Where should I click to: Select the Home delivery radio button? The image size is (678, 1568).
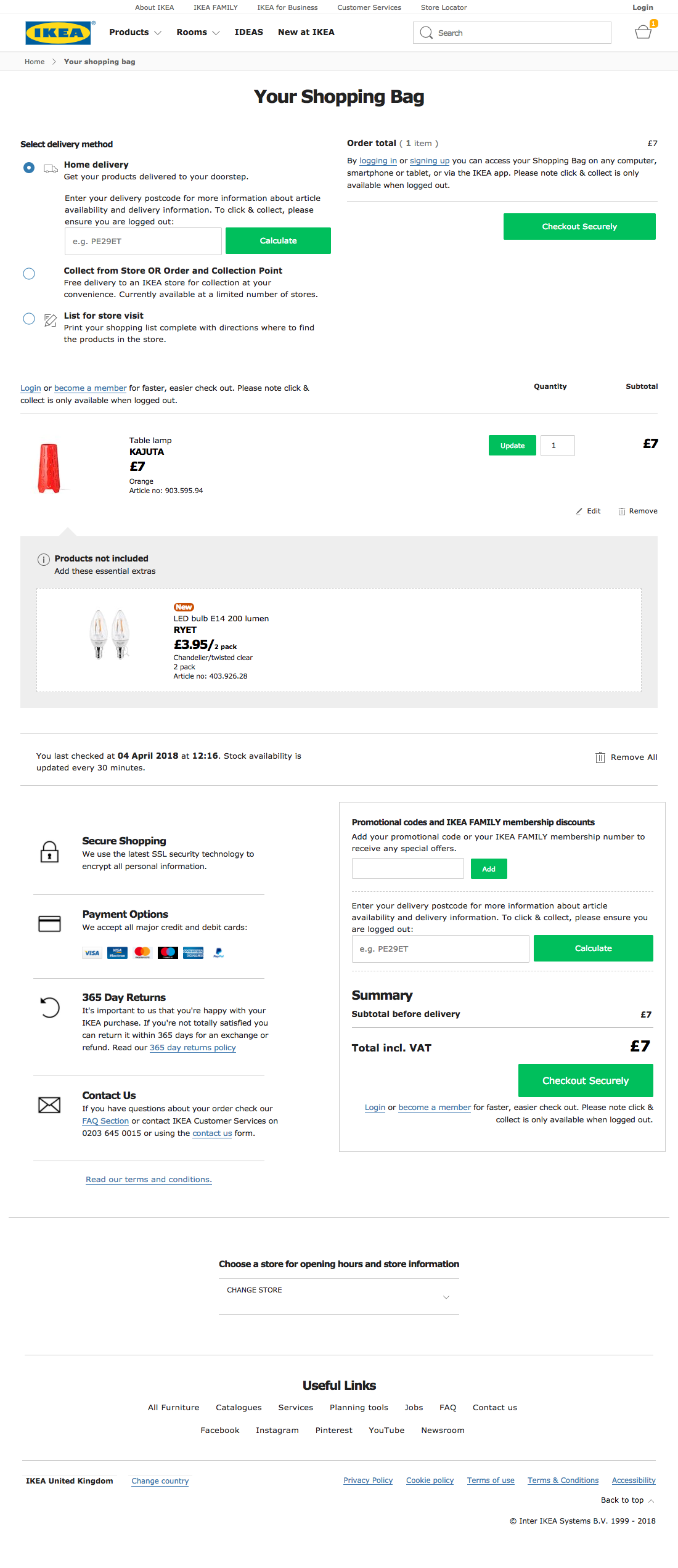pyautogui.click(x=28, y=167)
